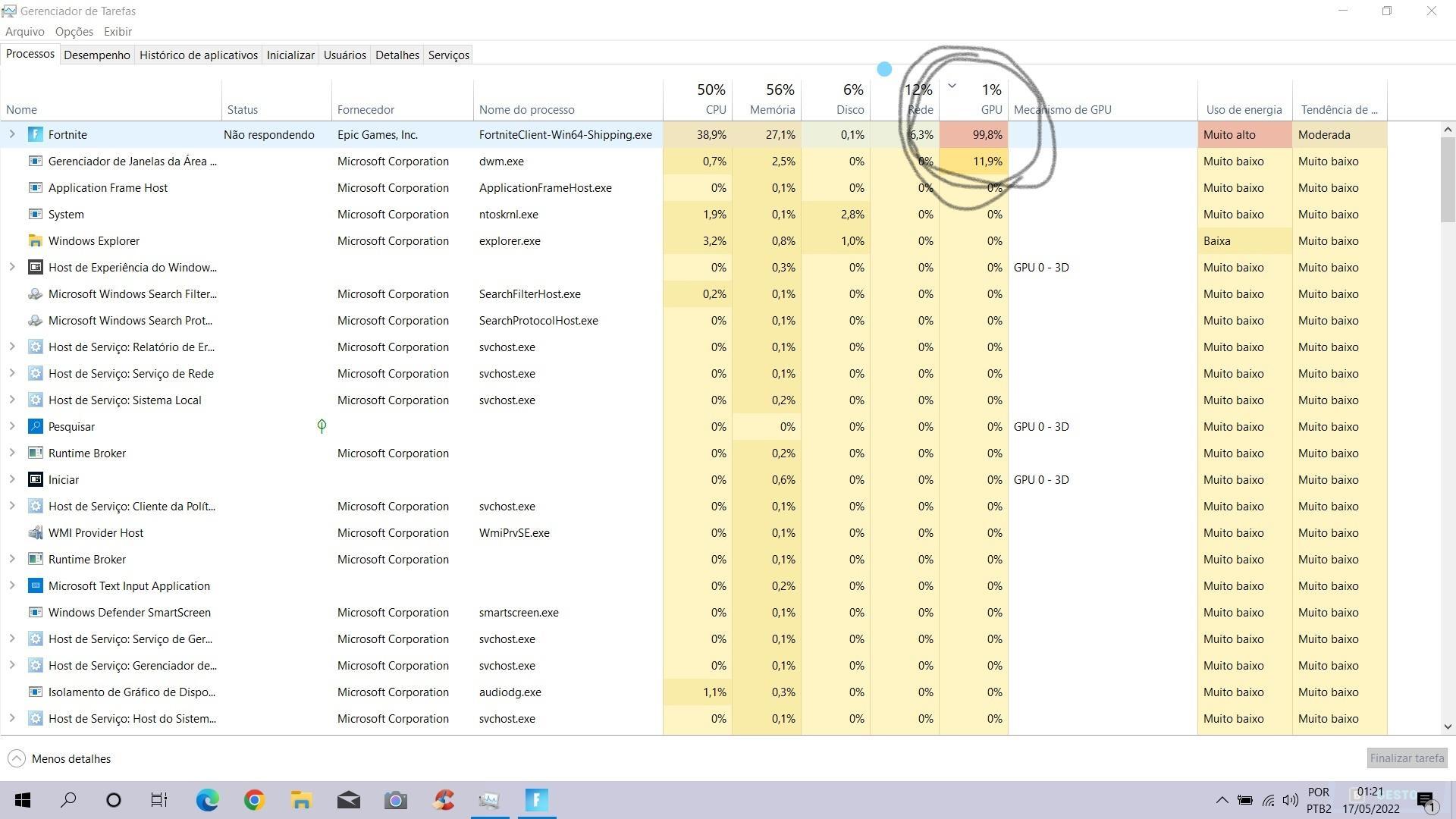Open the clock showing 01:21
This screenshot has width=1456, height=819.
coord(1371,800)
